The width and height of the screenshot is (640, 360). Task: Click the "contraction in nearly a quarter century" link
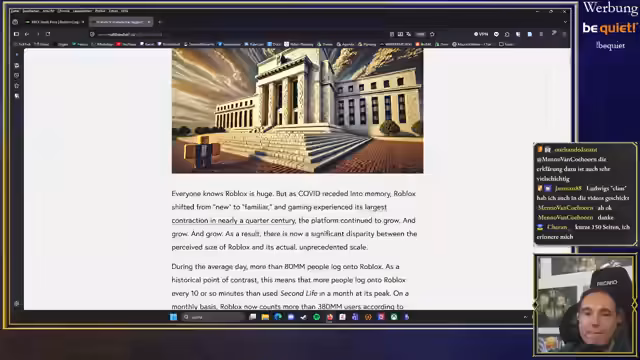click(233, 220)
